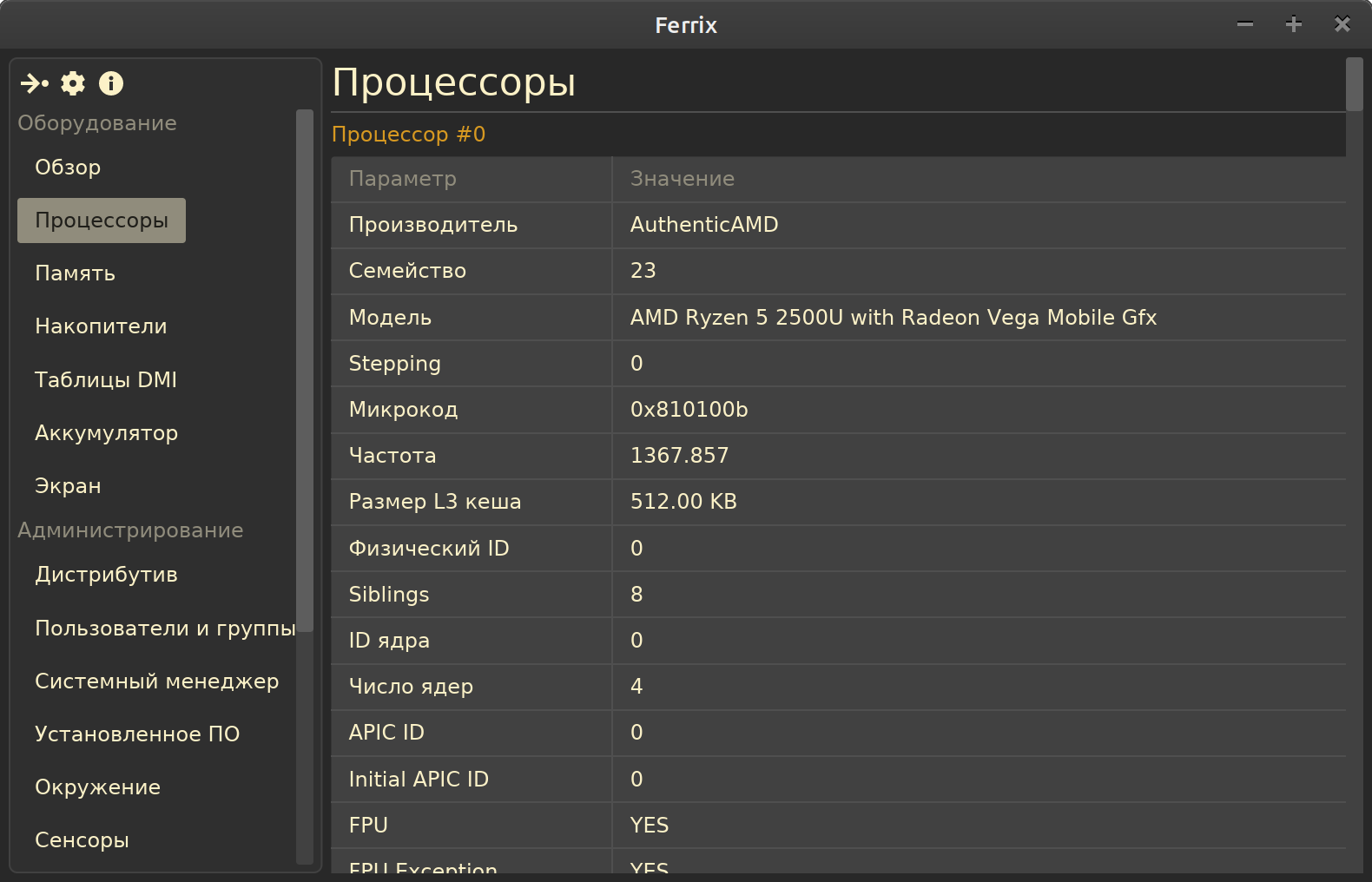Image resolution: width=1372 pixels, height=882 pixels.
Task: Open the About info icon
Action: (111, 83)
